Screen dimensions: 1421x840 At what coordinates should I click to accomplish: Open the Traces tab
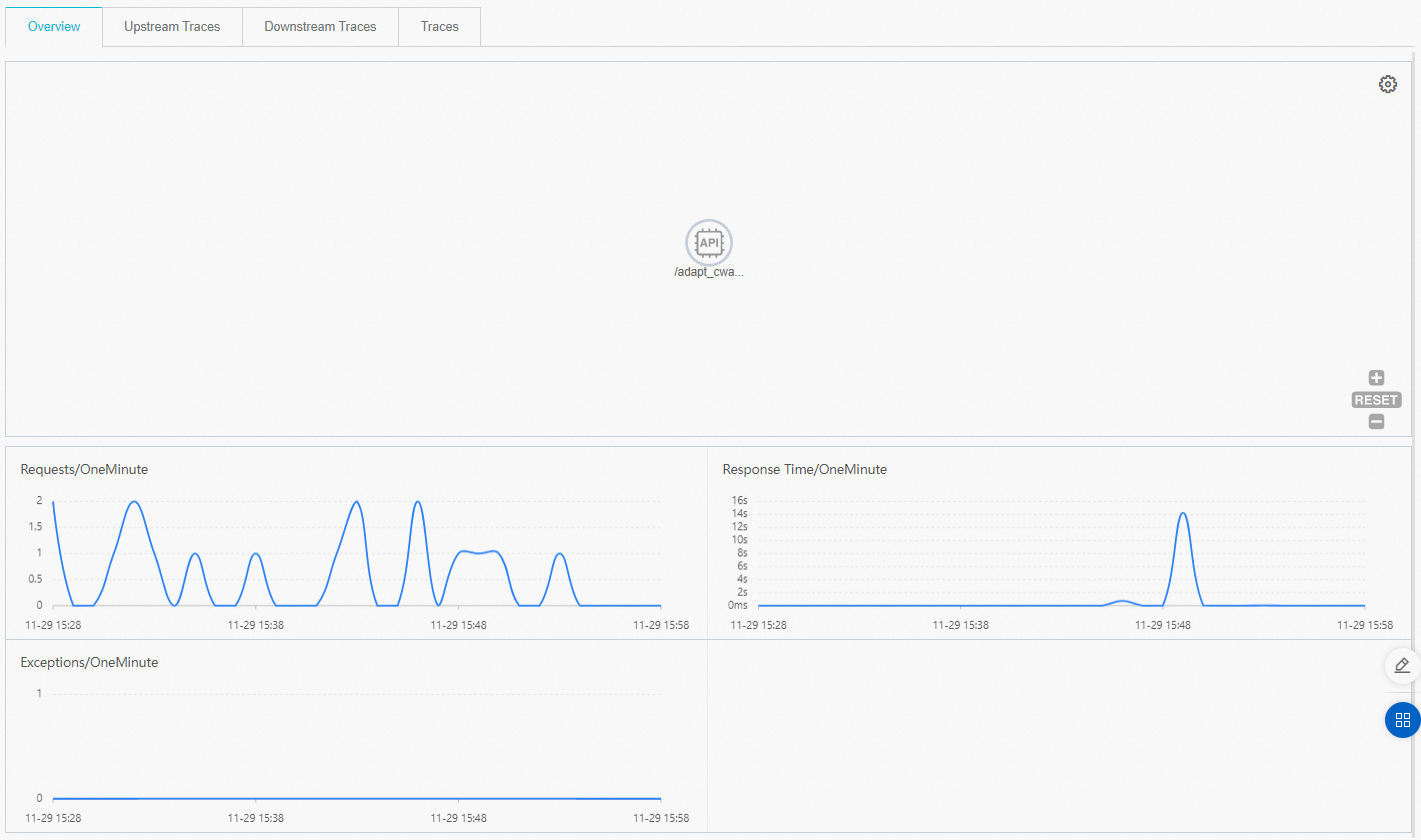(x=440, y=27)
